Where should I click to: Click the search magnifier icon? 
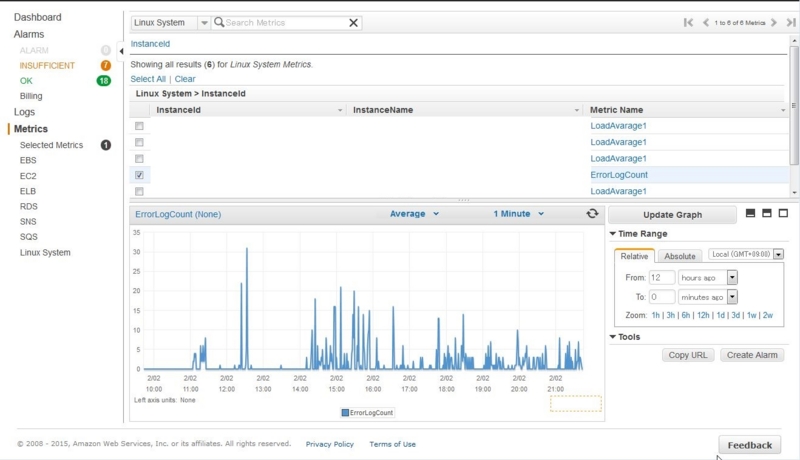219,22
